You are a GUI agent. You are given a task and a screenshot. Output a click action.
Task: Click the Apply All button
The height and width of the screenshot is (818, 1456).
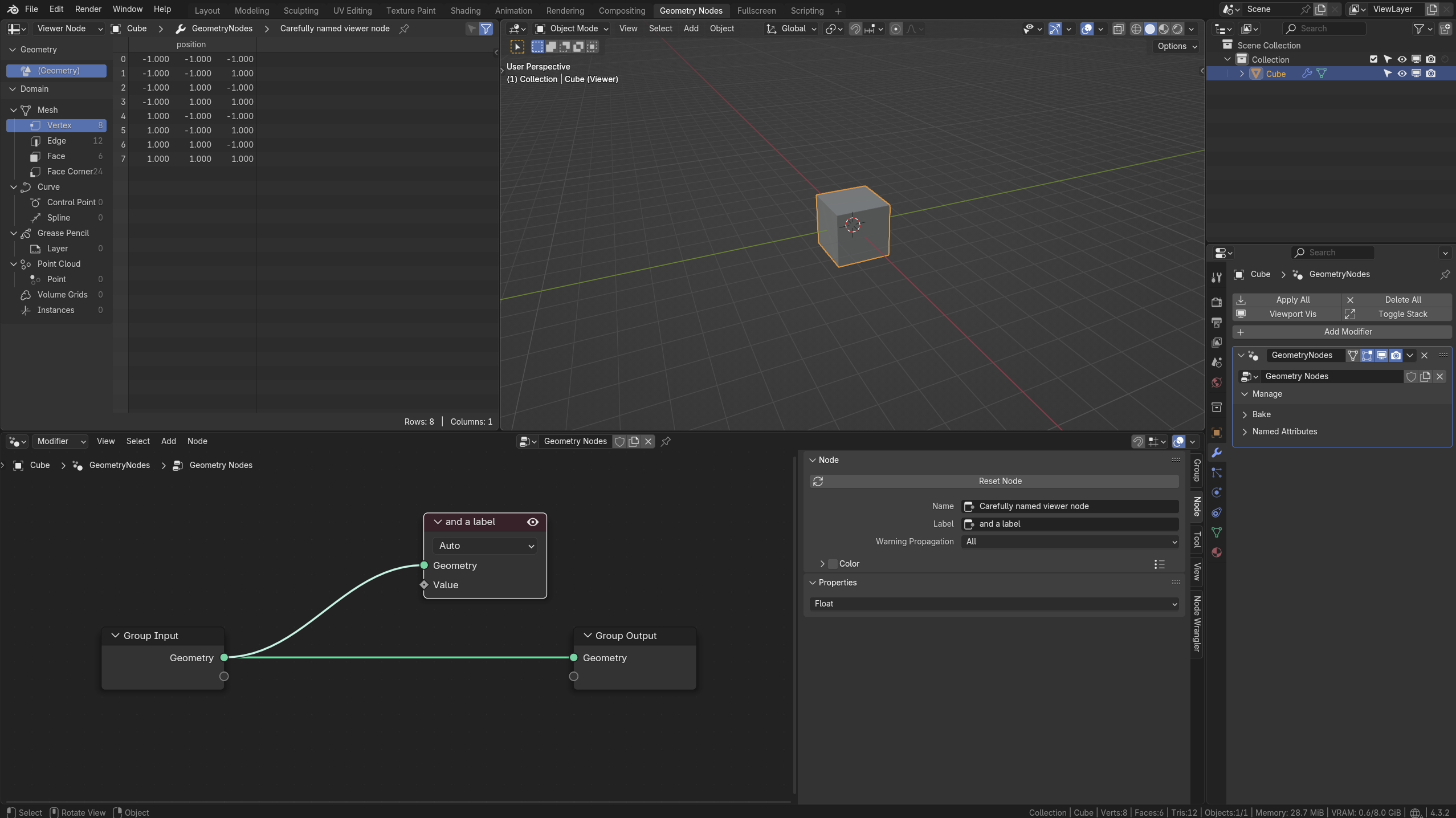[1287, 300]
